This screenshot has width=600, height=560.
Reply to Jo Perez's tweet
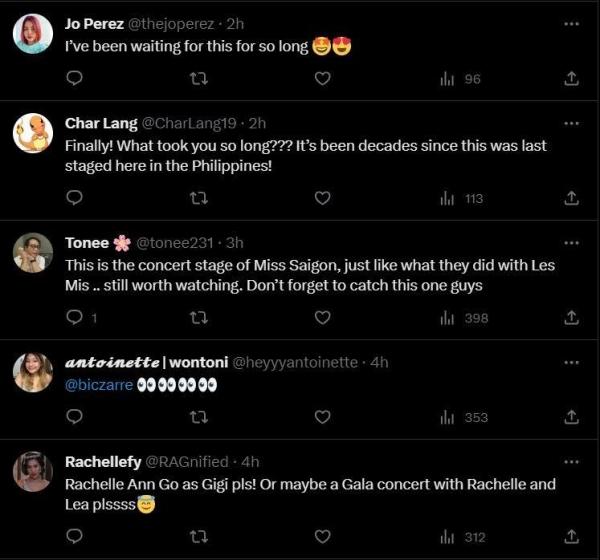(x=74, y=78)
